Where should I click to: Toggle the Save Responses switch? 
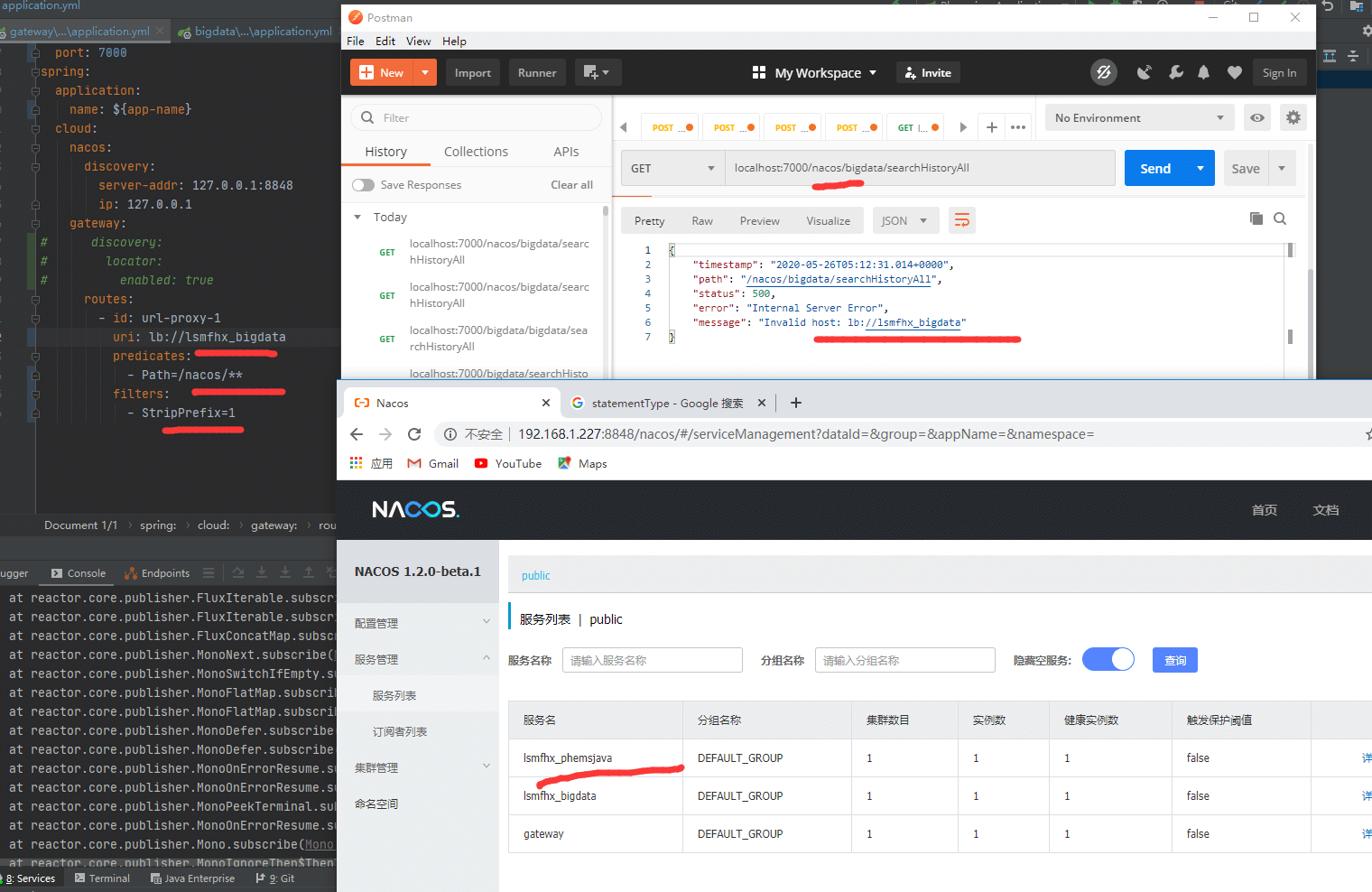[363, 185]
